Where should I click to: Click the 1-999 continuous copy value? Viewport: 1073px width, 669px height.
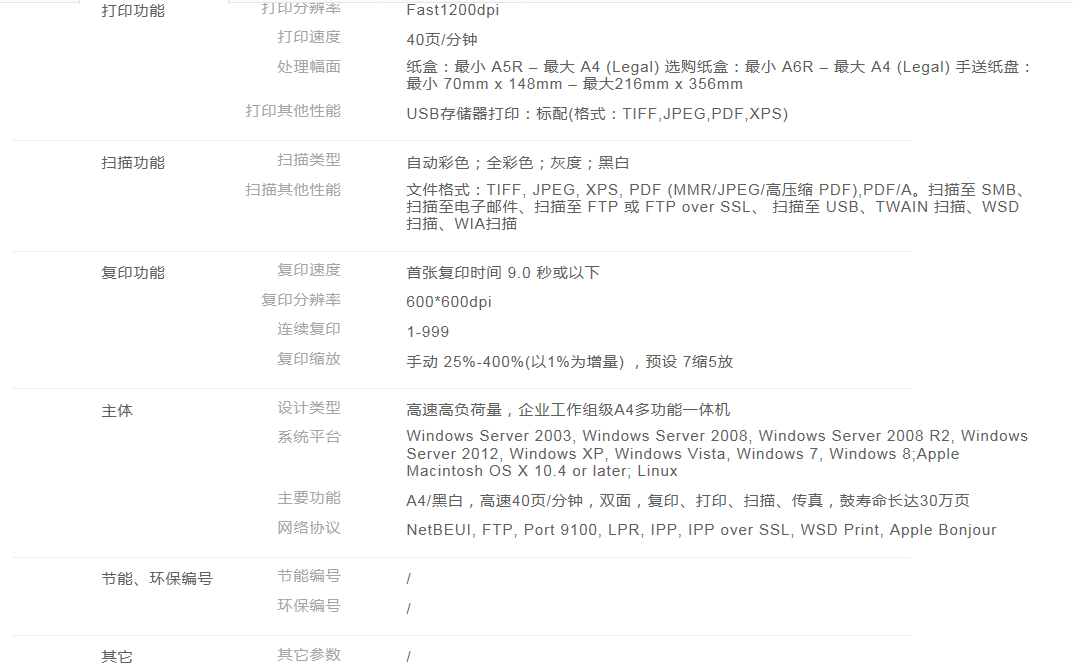pos(427,332)
